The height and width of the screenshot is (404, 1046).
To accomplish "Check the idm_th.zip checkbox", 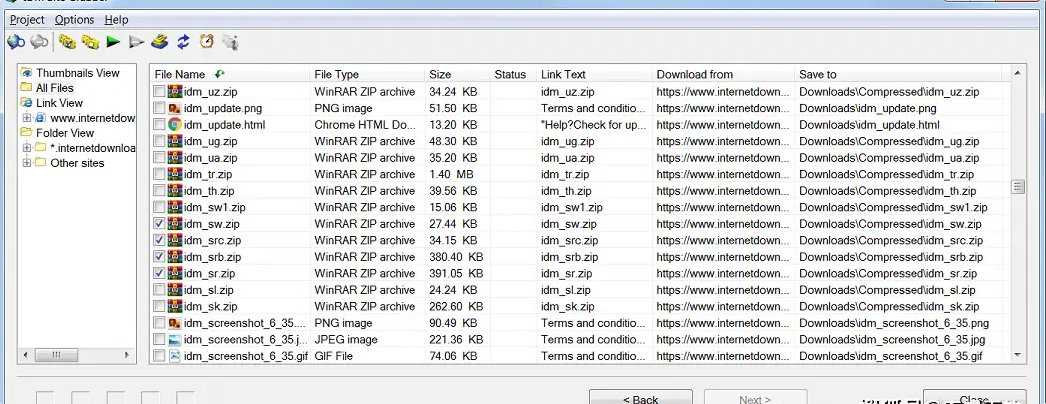I will point(159,191).
